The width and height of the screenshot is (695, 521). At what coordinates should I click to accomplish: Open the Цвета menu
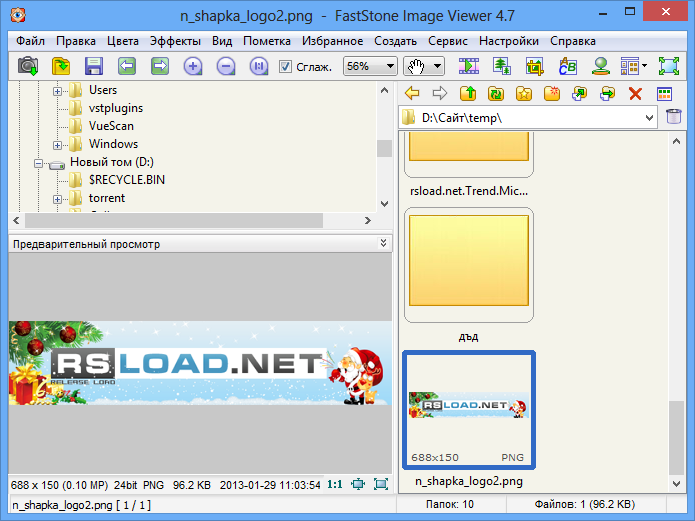coord(123,41)
